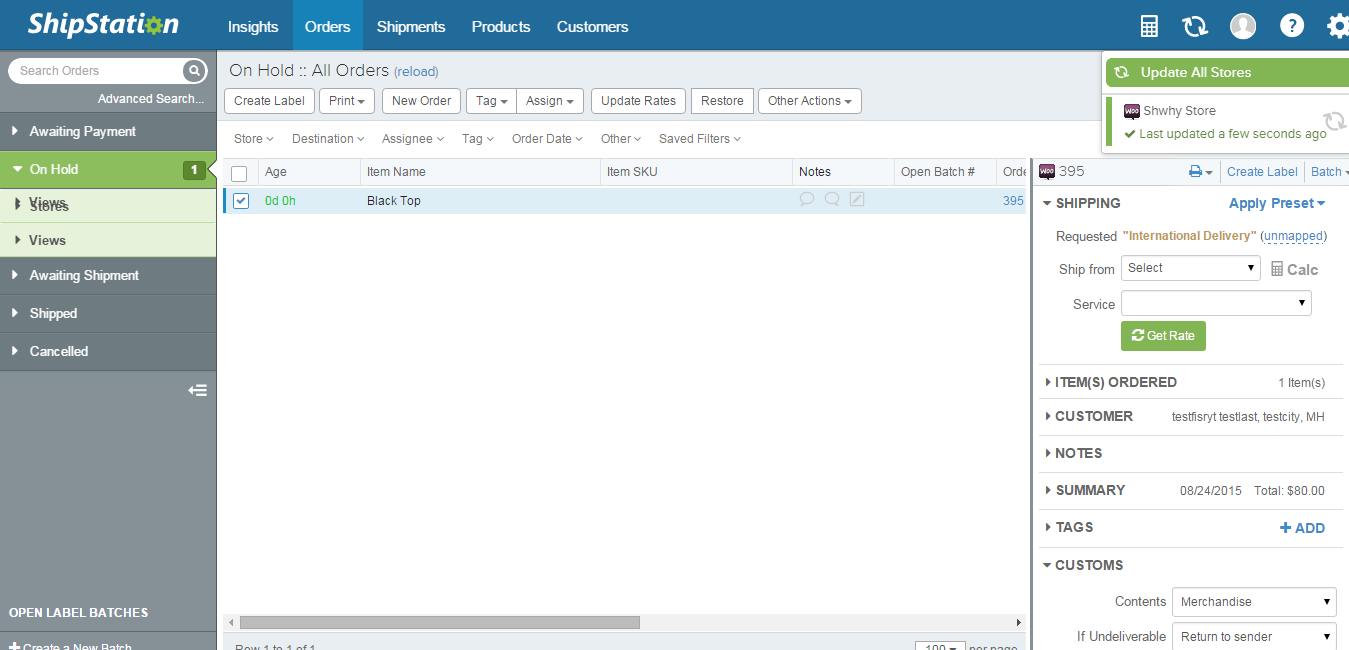Open the Tag toolbar dropdown button
The image size is (1349, 650).
491,101
